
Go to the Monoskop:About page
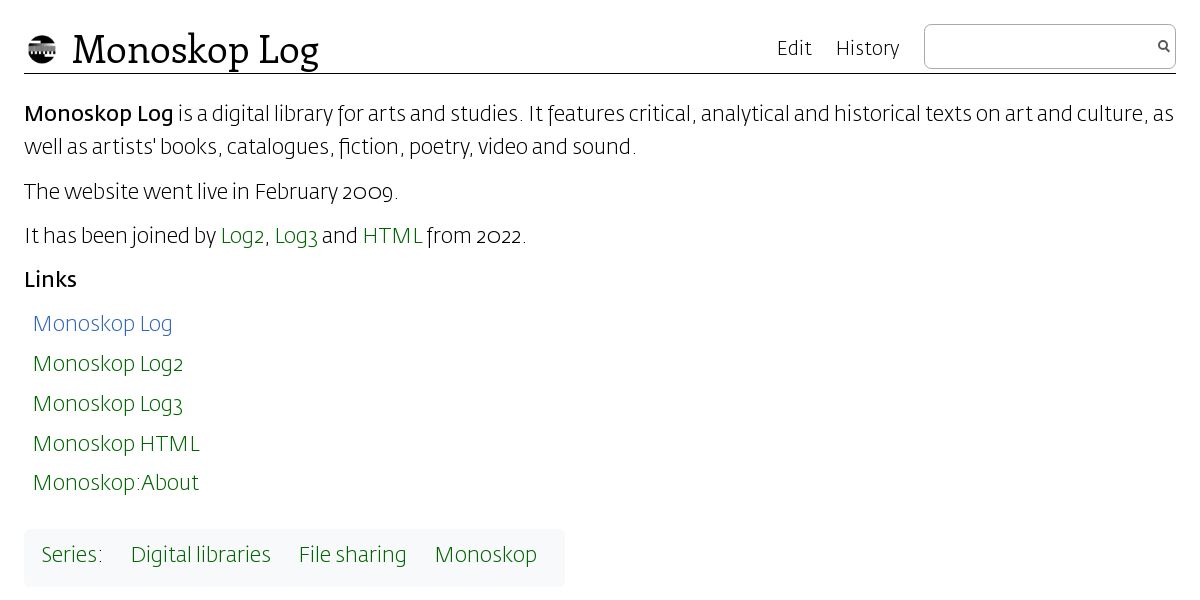coord(116,483)
